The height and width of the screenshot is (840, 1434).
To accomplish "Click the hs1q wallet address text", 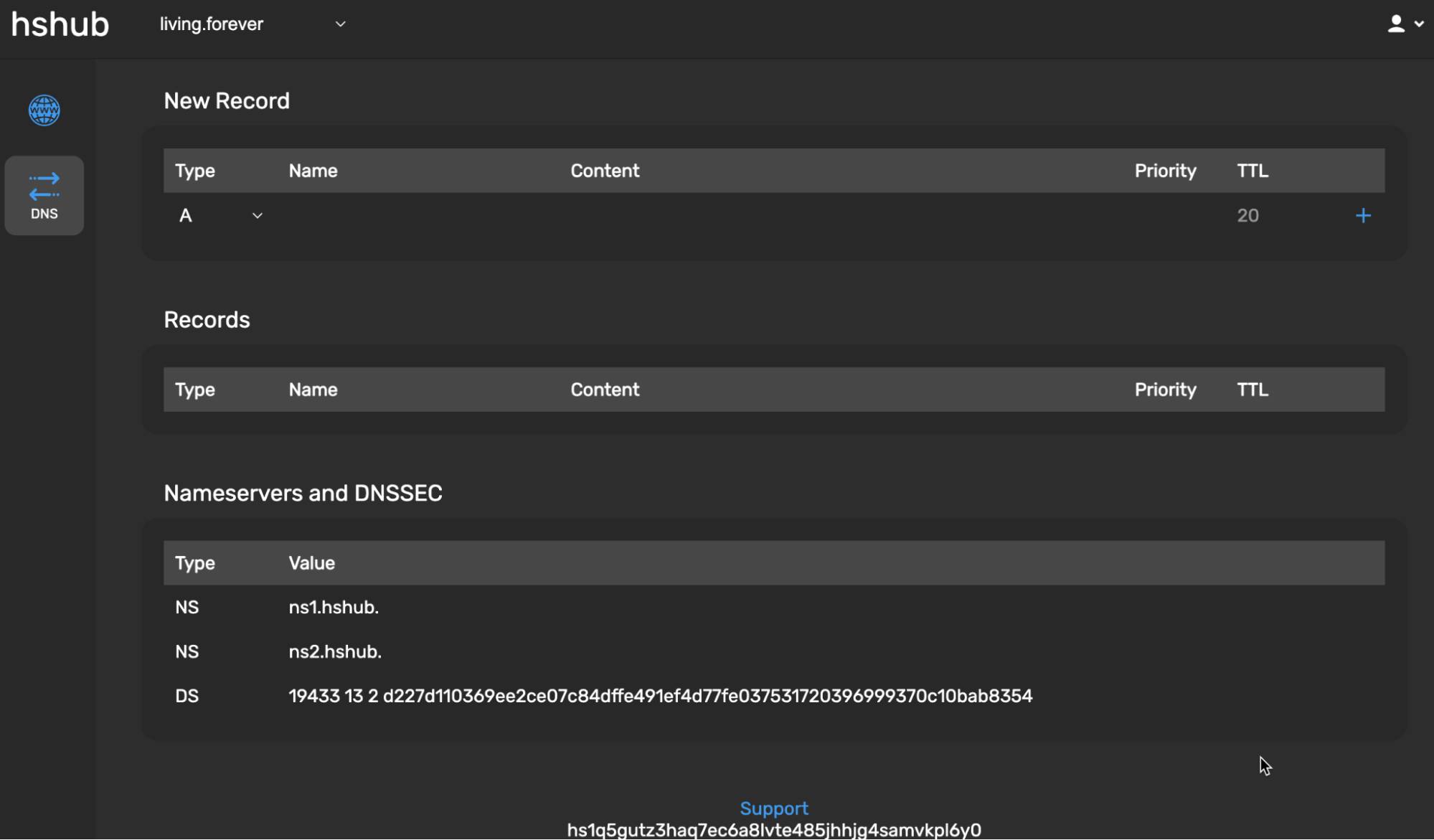I will [773, 830].
